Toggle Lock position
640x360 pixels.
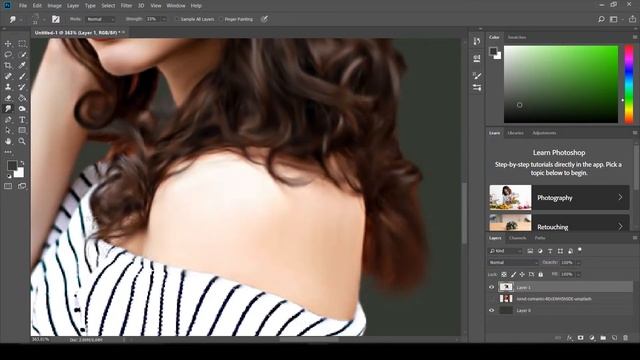522,275
